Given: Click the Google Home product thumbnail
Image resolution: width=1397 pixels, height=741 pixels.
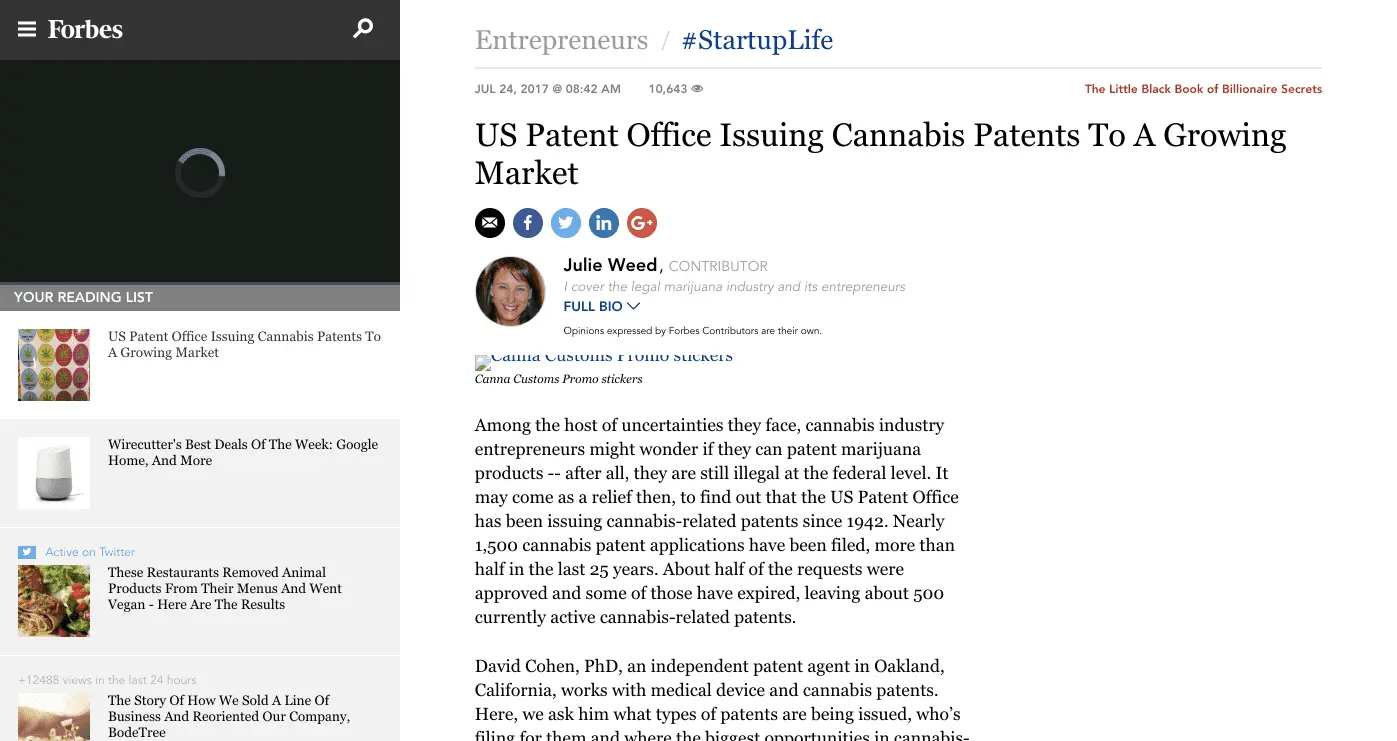Looking at the screenshot, I should [x=54, y=473].
